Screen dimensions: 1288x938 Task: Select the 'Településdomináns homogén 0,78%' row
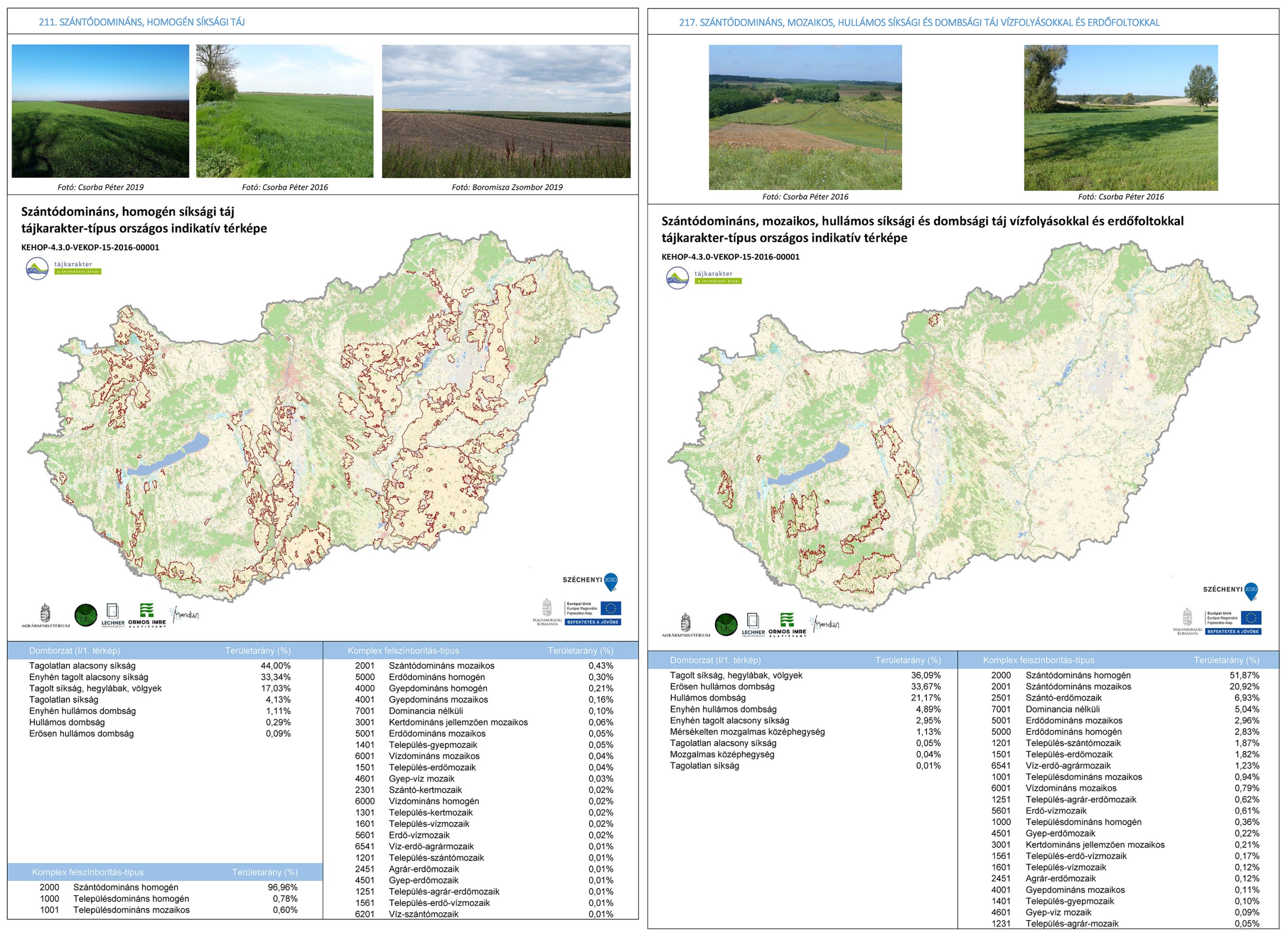tap(168, 899)
